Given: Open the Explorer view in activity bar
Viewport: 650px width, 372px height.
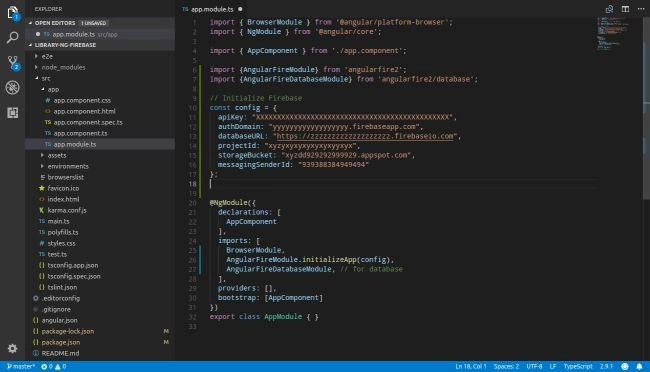Looking at the screenshot, I should pos(12,12).
